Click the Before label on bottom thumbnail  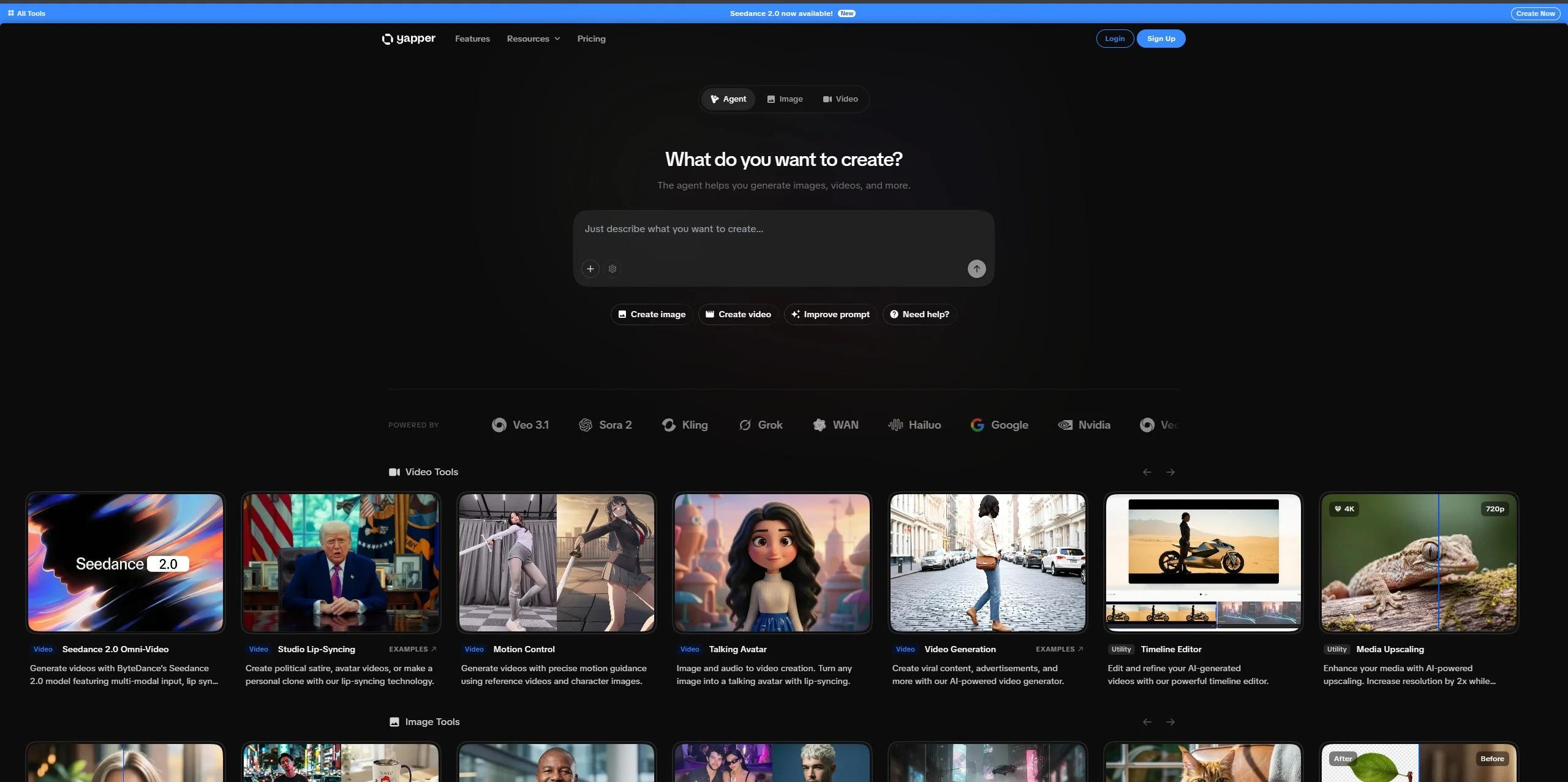pyautogui.click(x=1492, y=759)
